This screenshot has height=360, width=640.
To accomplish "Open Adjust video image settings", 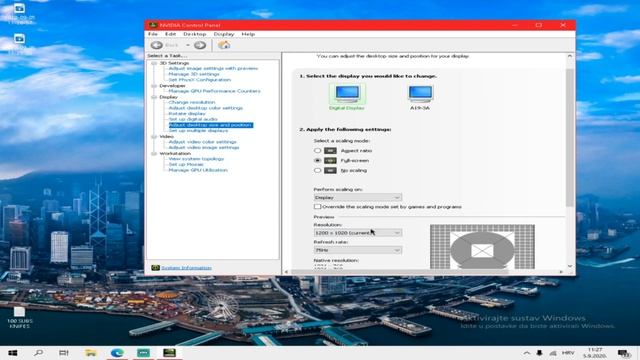I will click(204, 147).
